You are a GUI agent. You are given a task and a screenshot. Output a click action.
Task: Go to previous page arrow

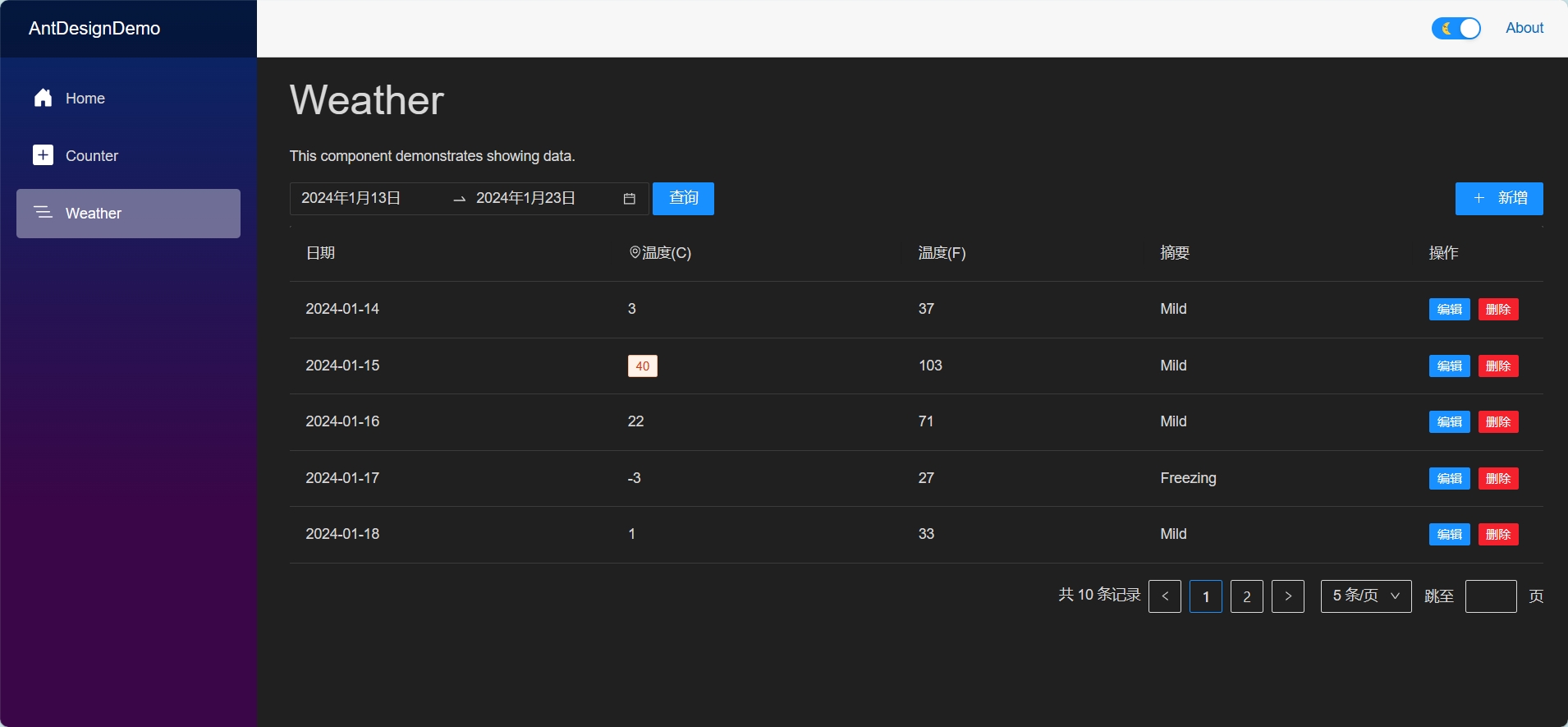coord(1165,596)
